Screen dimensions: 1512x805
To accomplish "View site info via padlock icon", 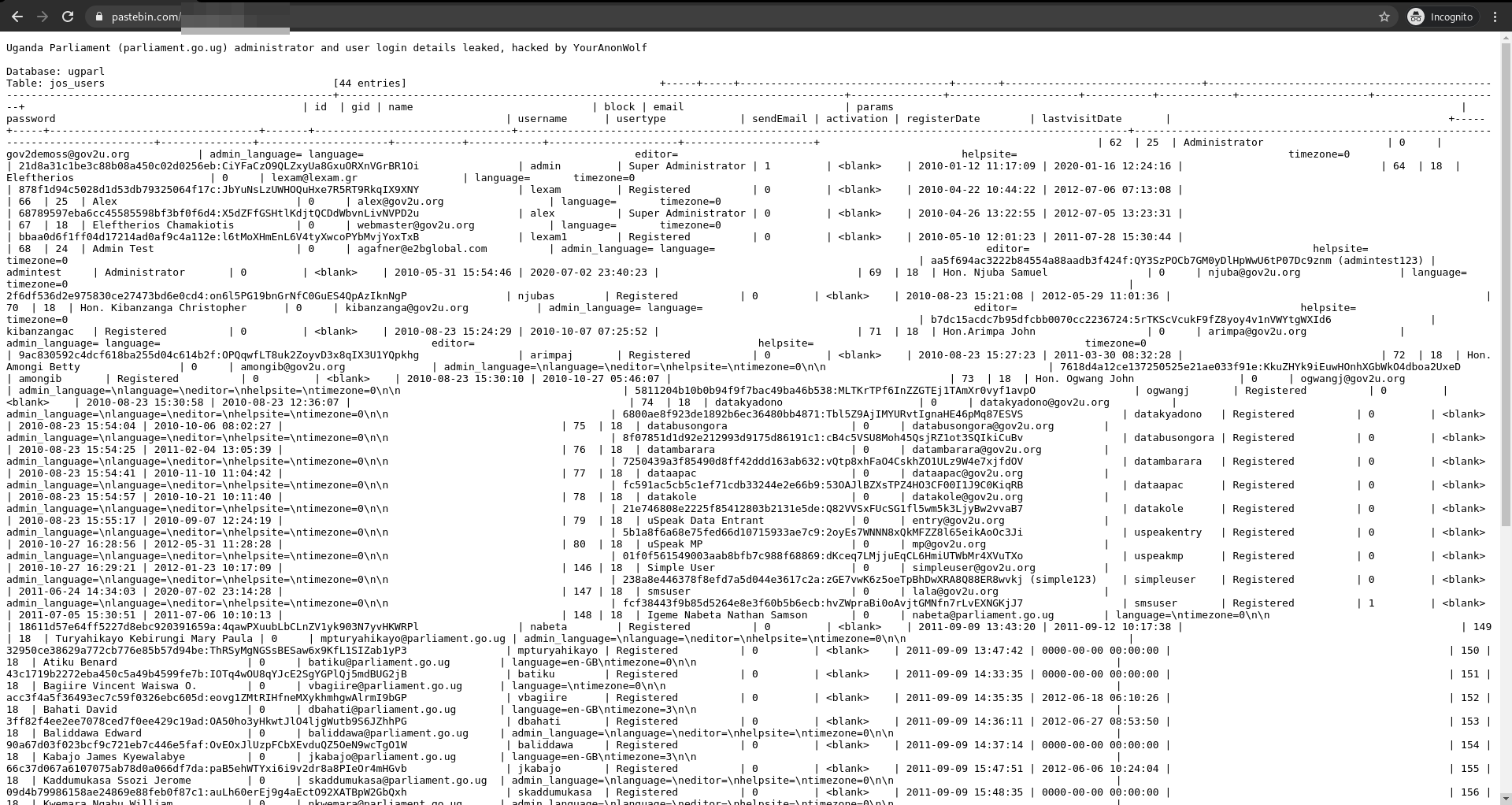I will pos(98,17).
